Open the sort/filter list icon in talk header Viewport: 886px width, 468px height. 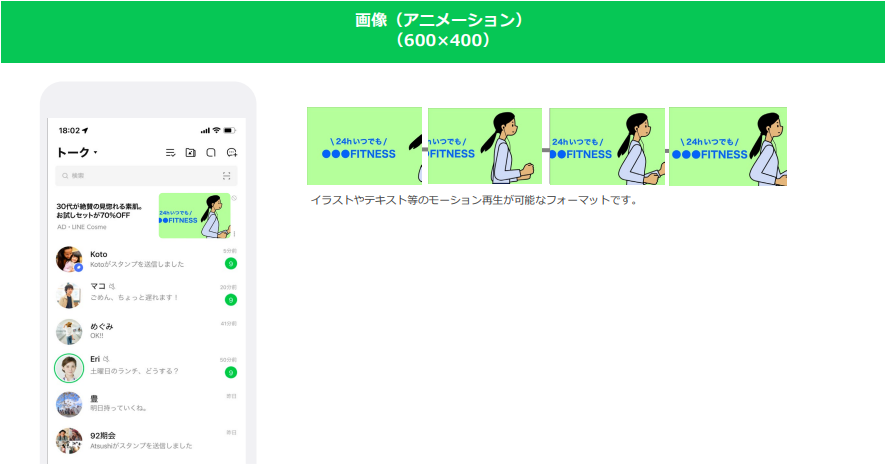click(x=170, y=153)
